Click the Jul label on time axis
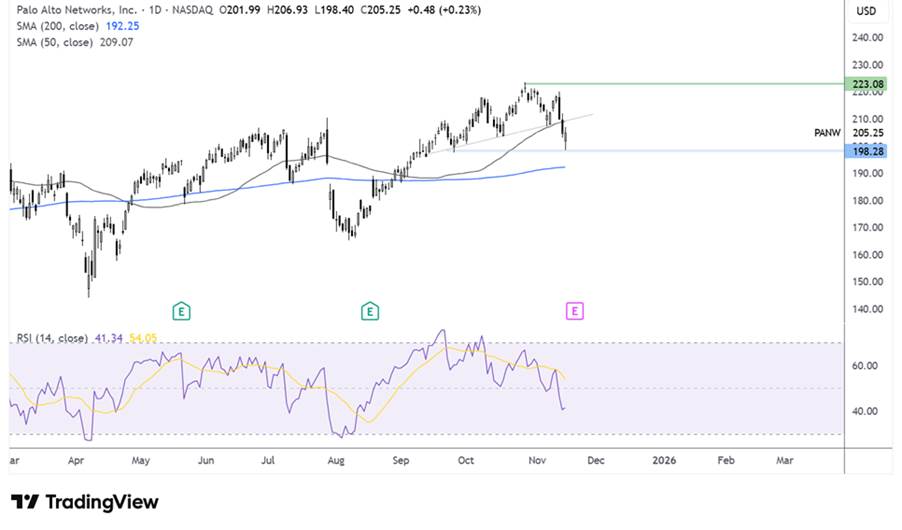Image resolution: width=902 pixels, height=530 pixels. pos(267,460)
